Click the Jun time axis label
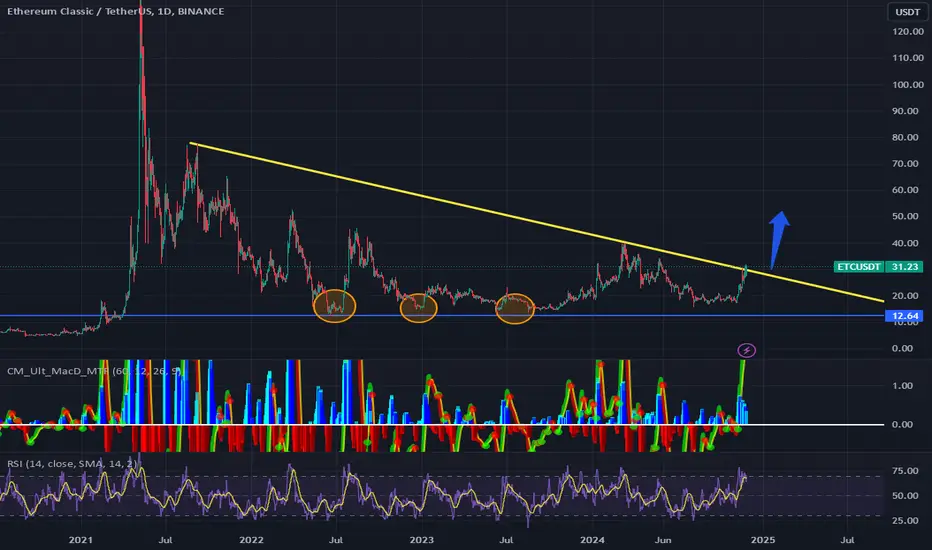Image resolution: width=932 pixels, height=550 pixels. (662, 540)
